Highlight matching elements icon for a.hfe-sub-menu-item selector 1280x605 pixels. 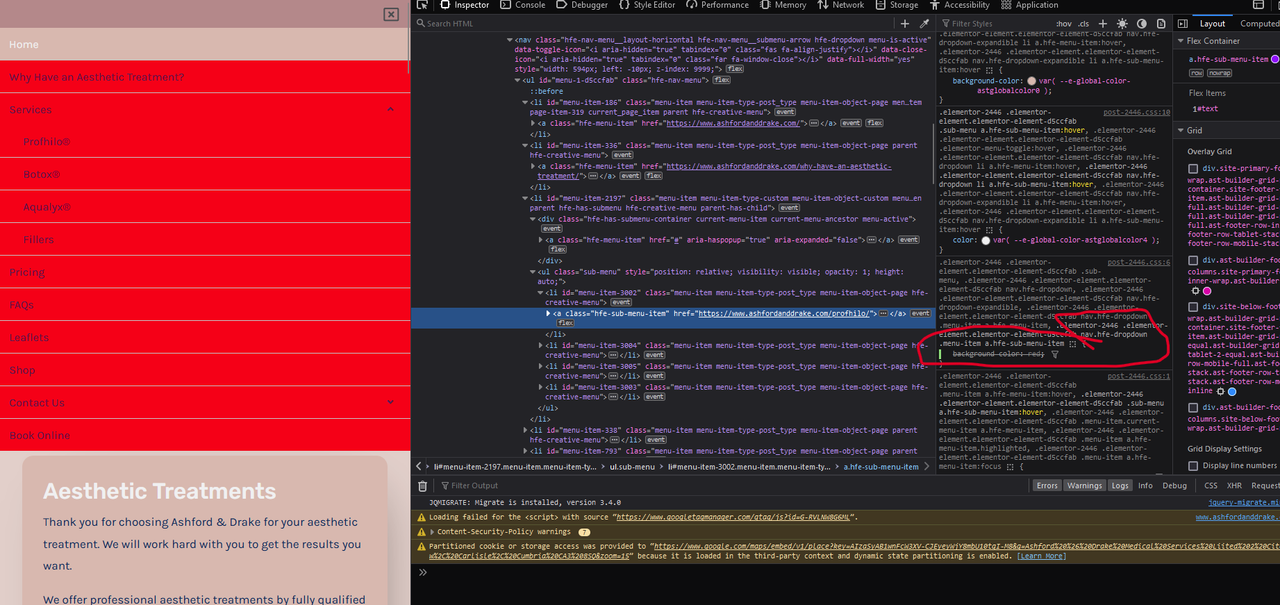point(1073,343)
